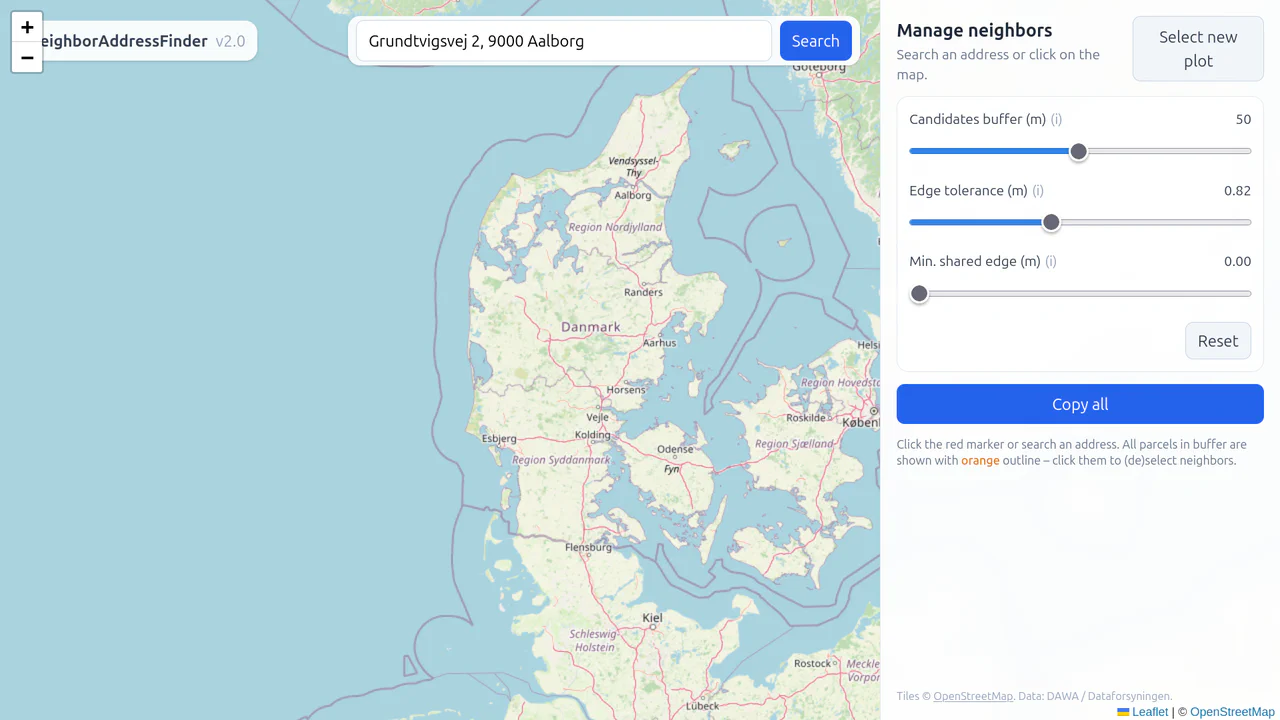Viewport: 1280px width, 720px height.
Task: Zoom in on the map
Action: (27, 27)
